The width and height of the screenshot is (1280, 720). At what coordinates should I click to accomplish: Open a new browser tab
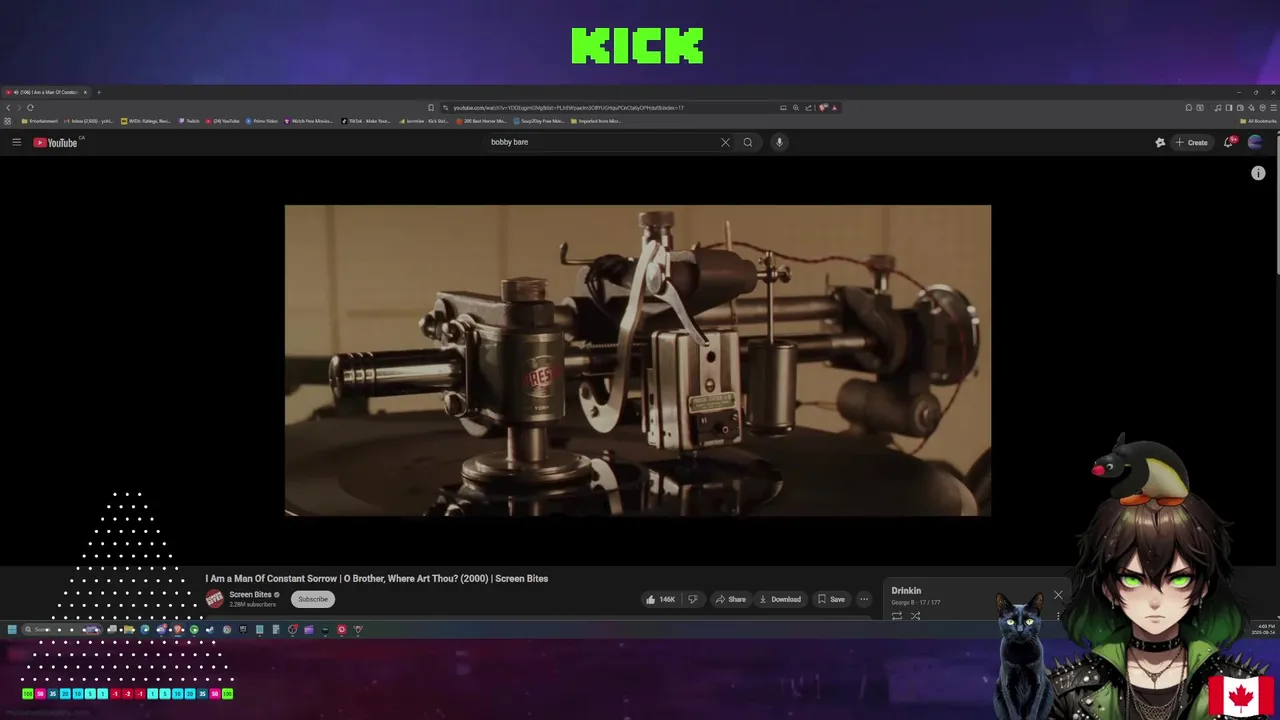tap(99, 92)
